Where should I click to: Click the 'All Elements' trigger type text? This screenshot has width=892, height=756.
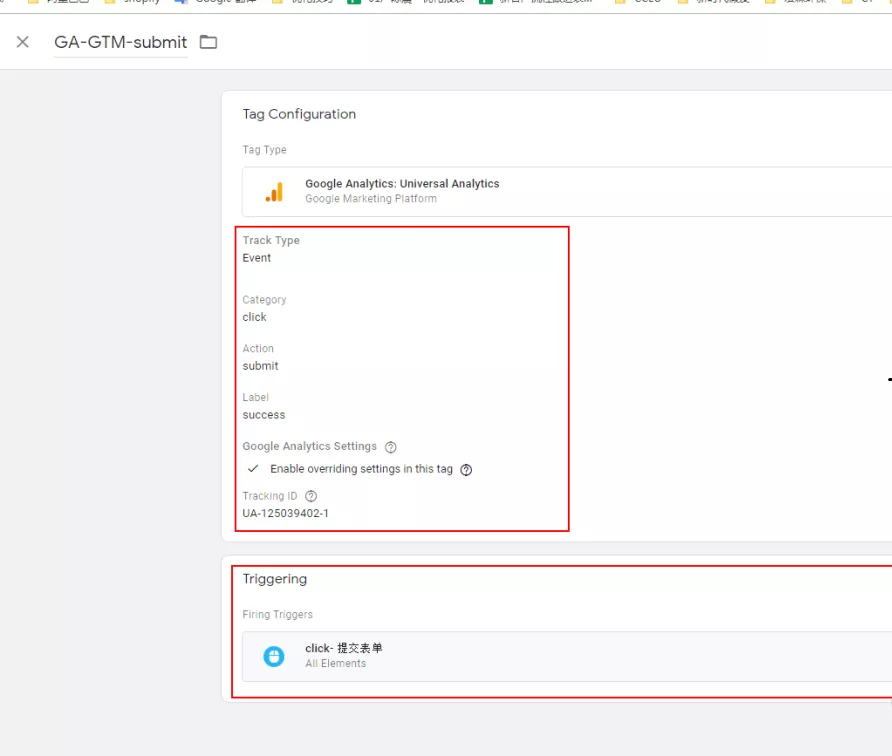(336, 663)
